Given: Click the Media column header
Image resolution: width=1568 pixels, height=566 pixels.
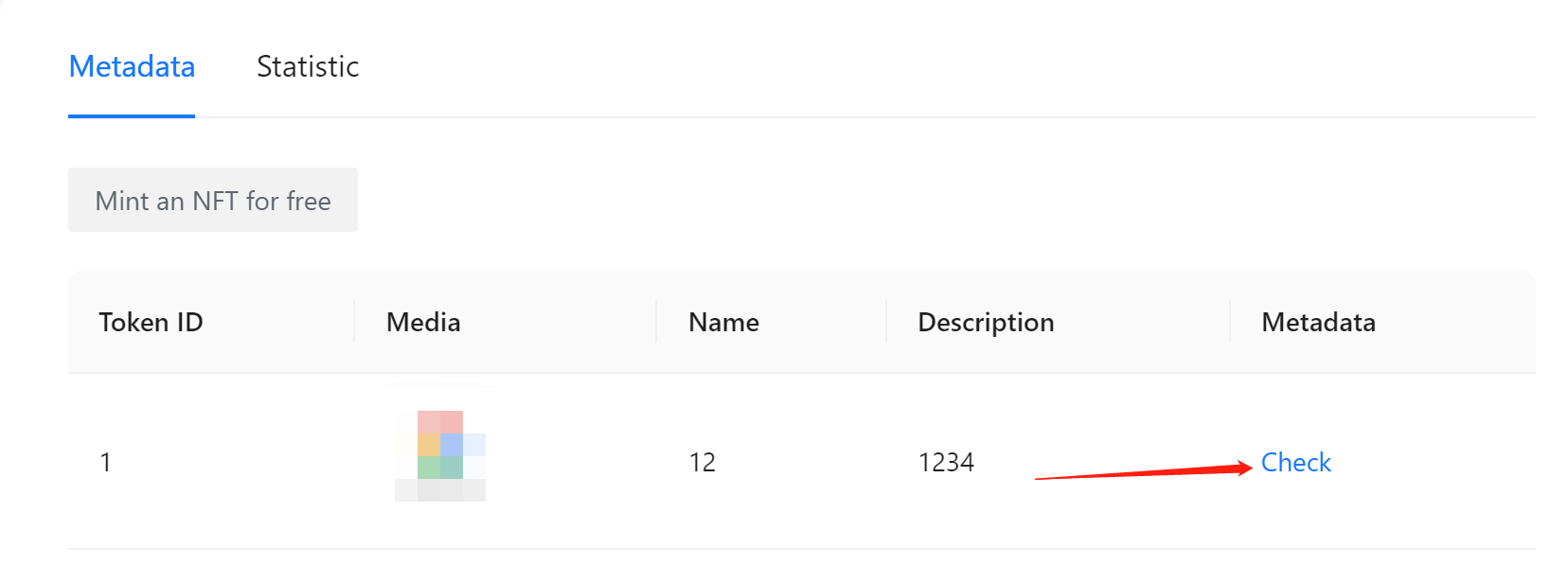Looking at the screenshot, I should pyautogui.click(x=423, y=322).
